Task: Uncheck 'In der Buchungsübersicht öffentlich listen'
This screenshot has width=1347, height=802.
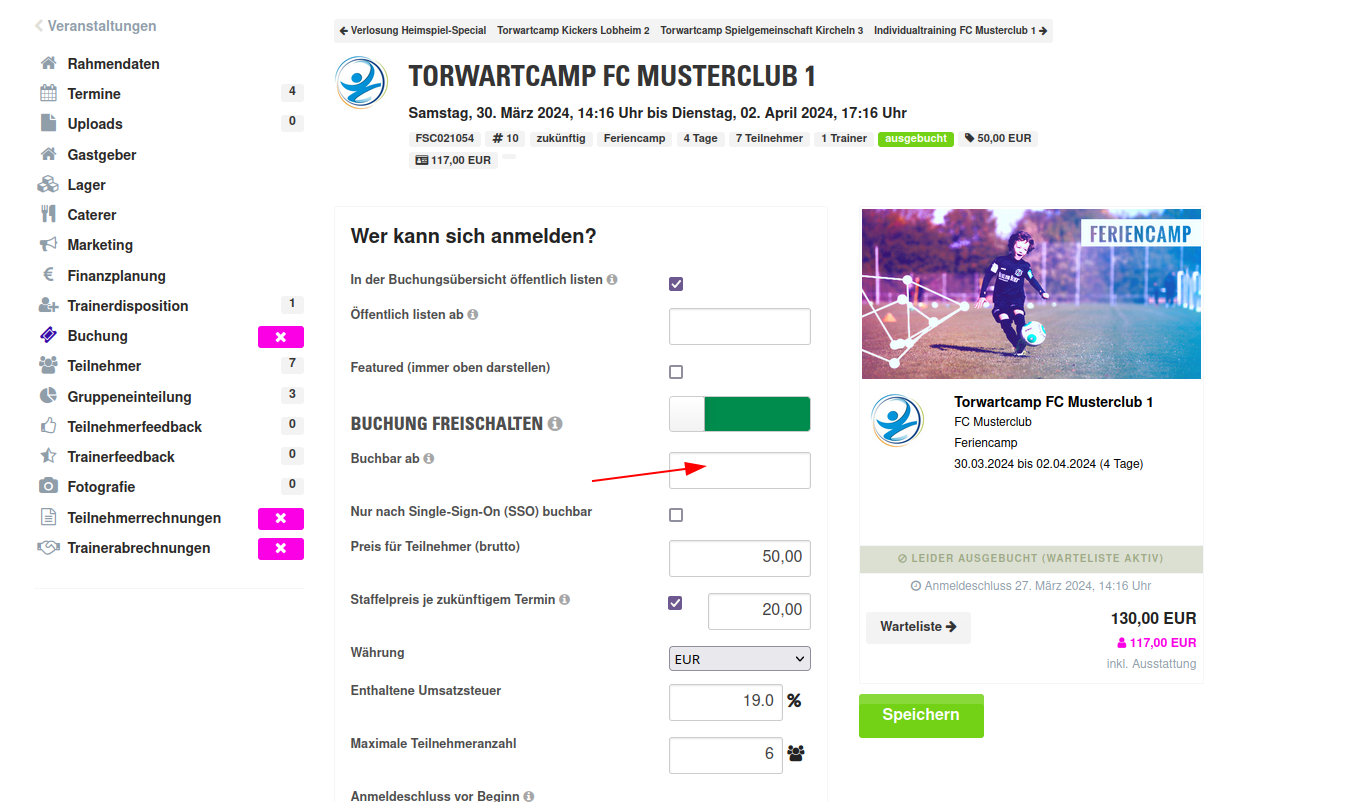Action: pyautogui.click(x=676, y=284)
